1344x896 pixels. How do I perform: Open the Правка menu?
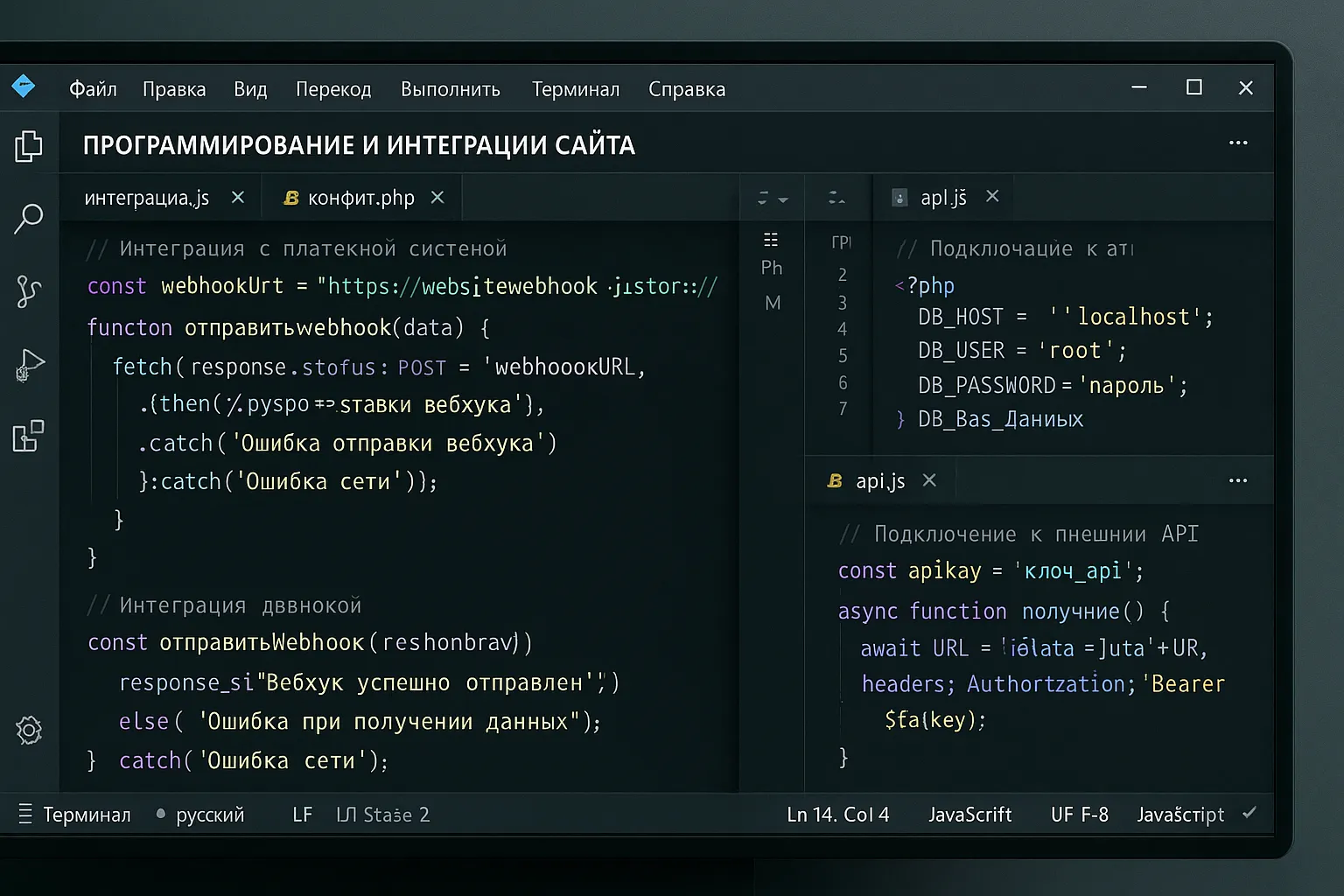coord(174,88)
